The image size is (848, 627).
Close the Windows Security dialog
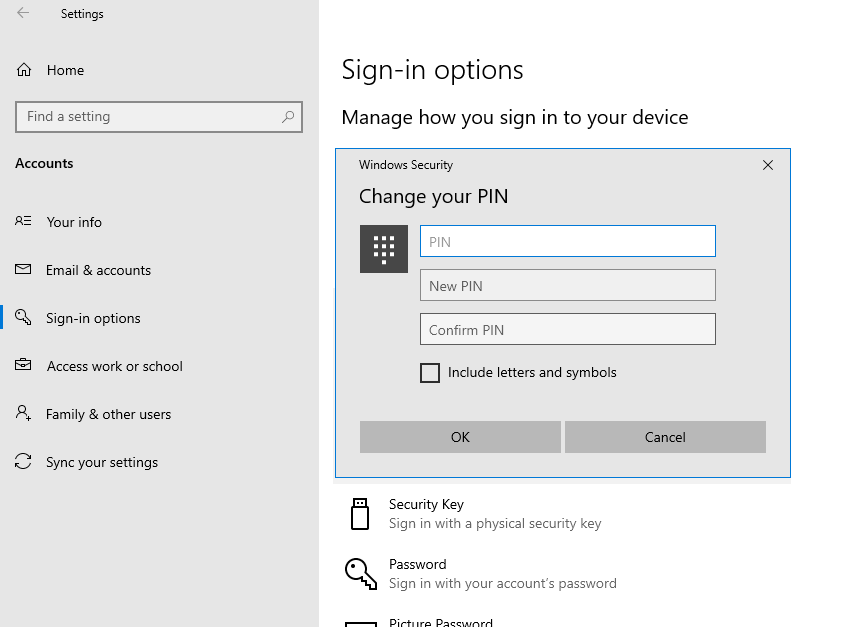[x=768, y=165]
